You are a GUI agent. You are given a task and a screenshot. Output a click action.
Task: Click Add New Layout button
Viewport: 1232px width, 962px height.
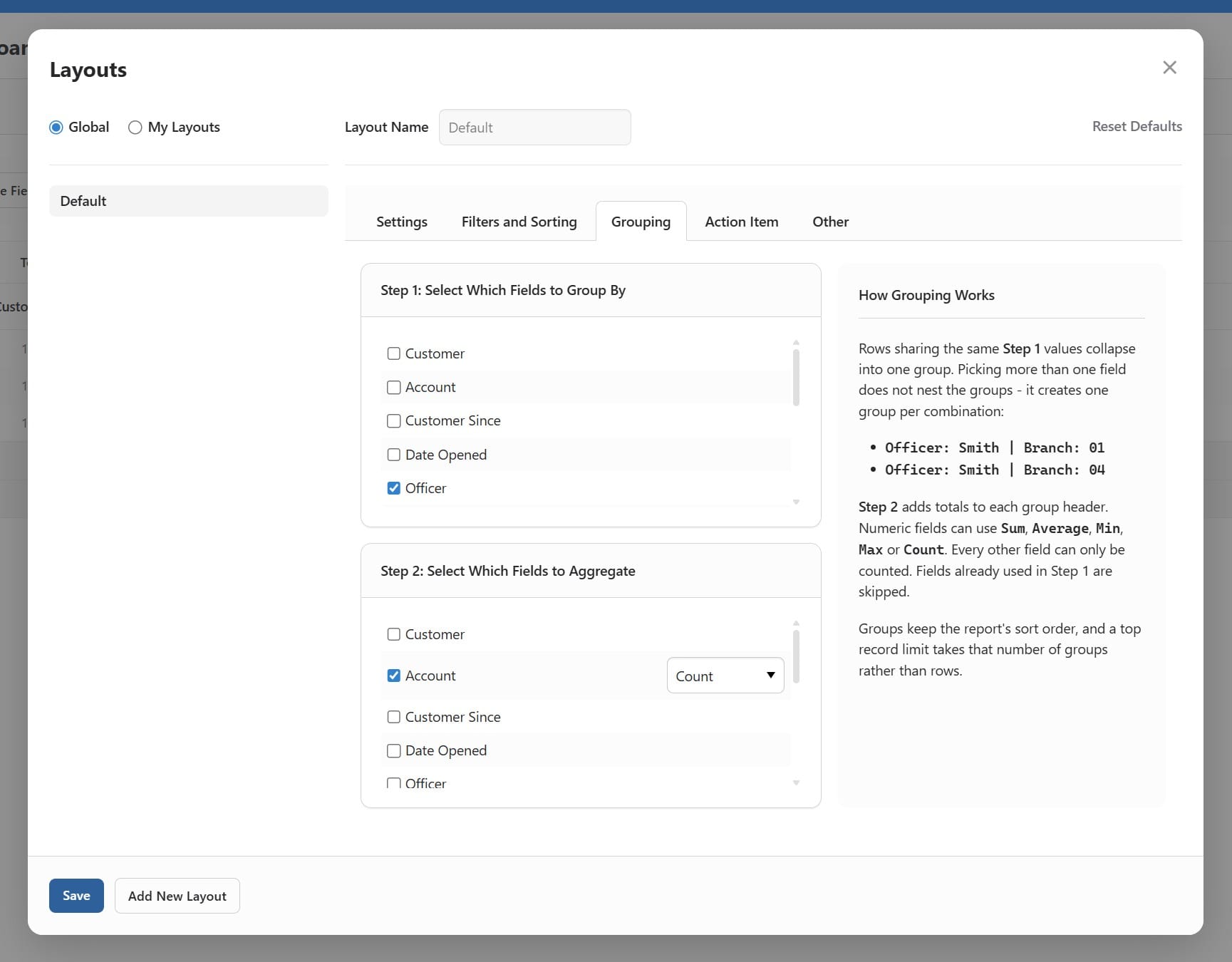[x=177, y=896]
